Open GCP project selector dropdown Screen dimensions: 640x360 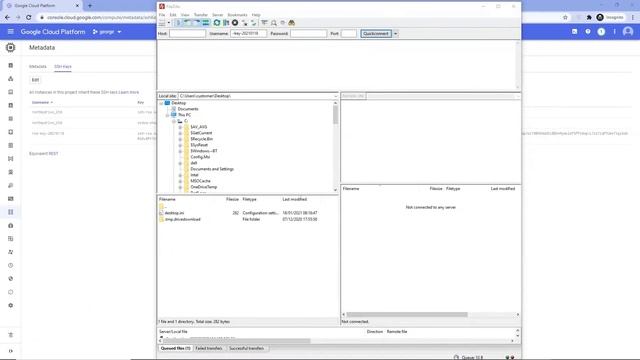point(107,31)
